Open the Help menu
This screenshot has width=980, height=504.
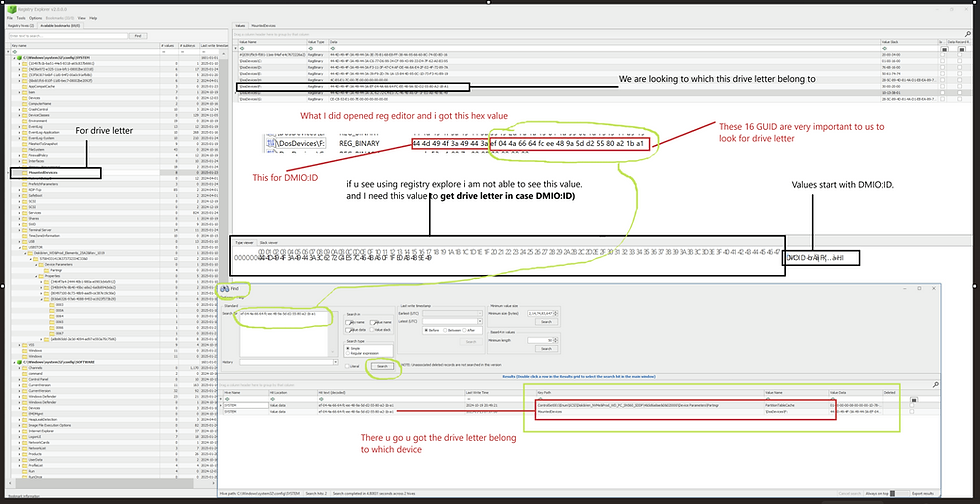pos(93,18)
